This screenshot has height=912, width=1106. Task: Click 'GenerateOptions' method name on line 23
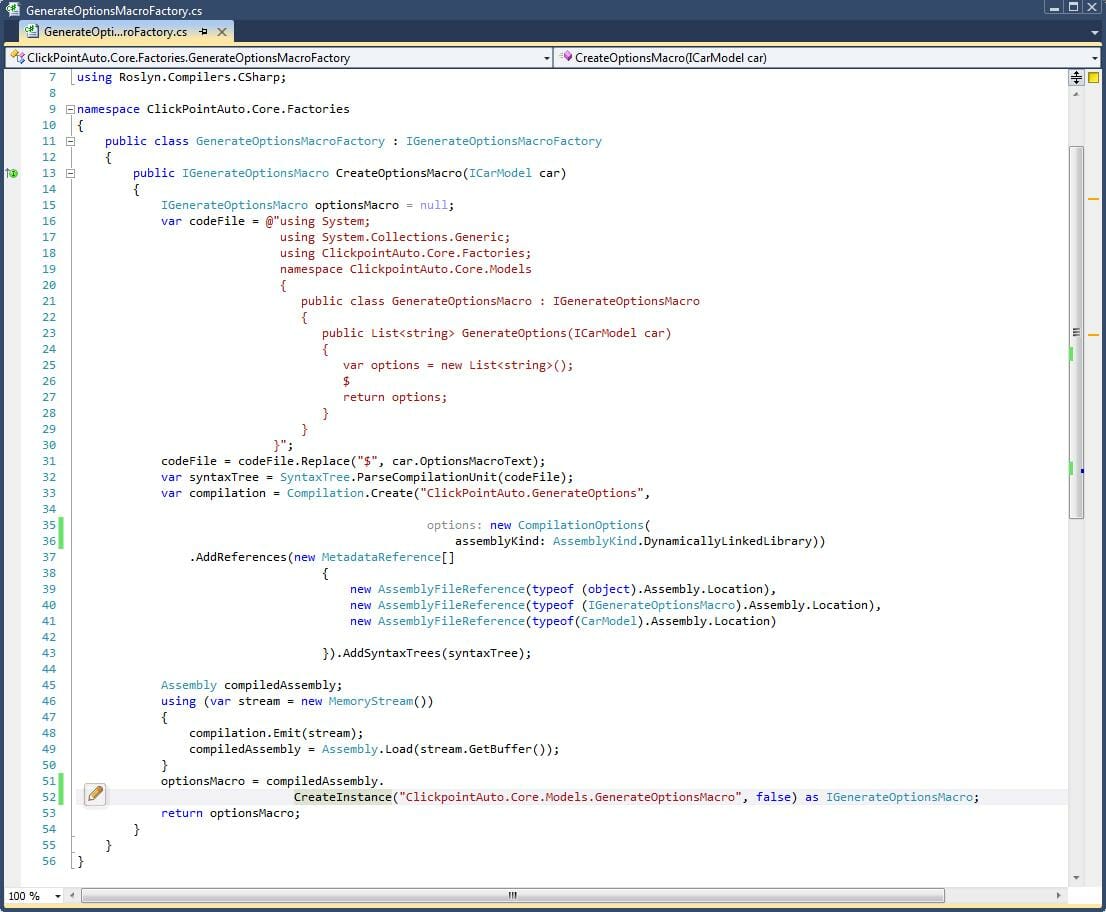[x=514, y=333]
